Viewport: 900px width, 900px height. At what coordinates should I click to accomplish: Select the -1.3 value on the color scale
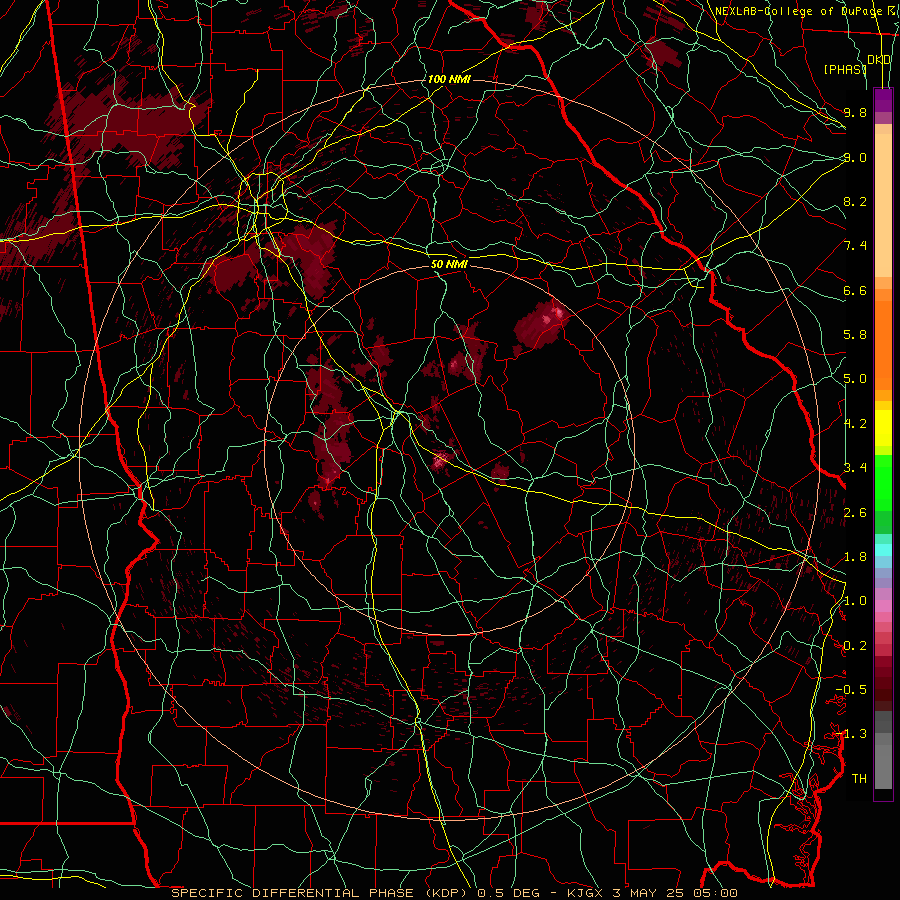851,734
